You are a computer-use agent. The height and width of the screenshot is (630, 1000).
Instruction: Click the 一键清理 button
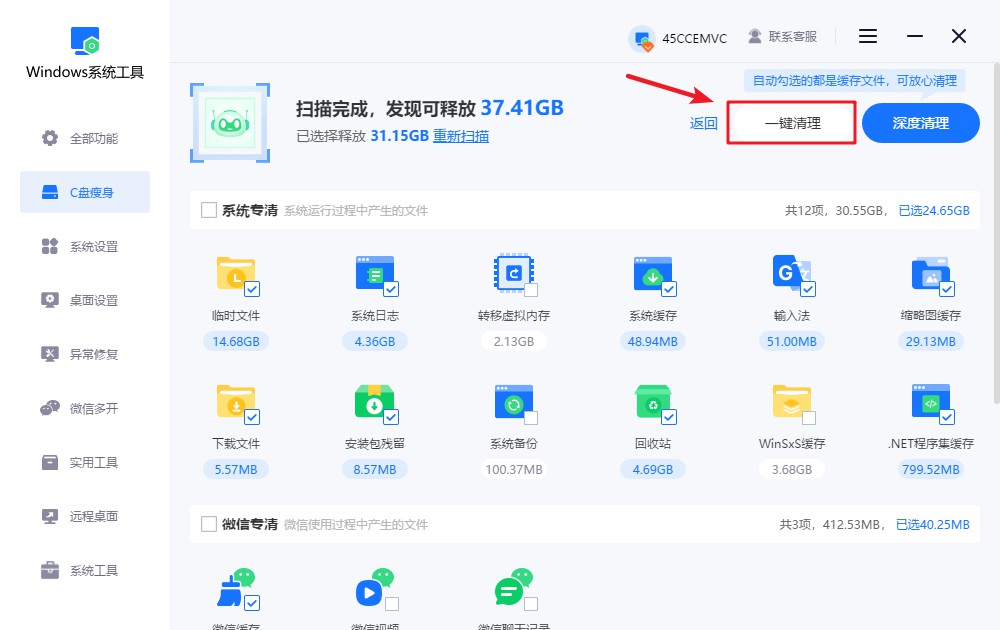pyautogui.click(x=790, y=123)
